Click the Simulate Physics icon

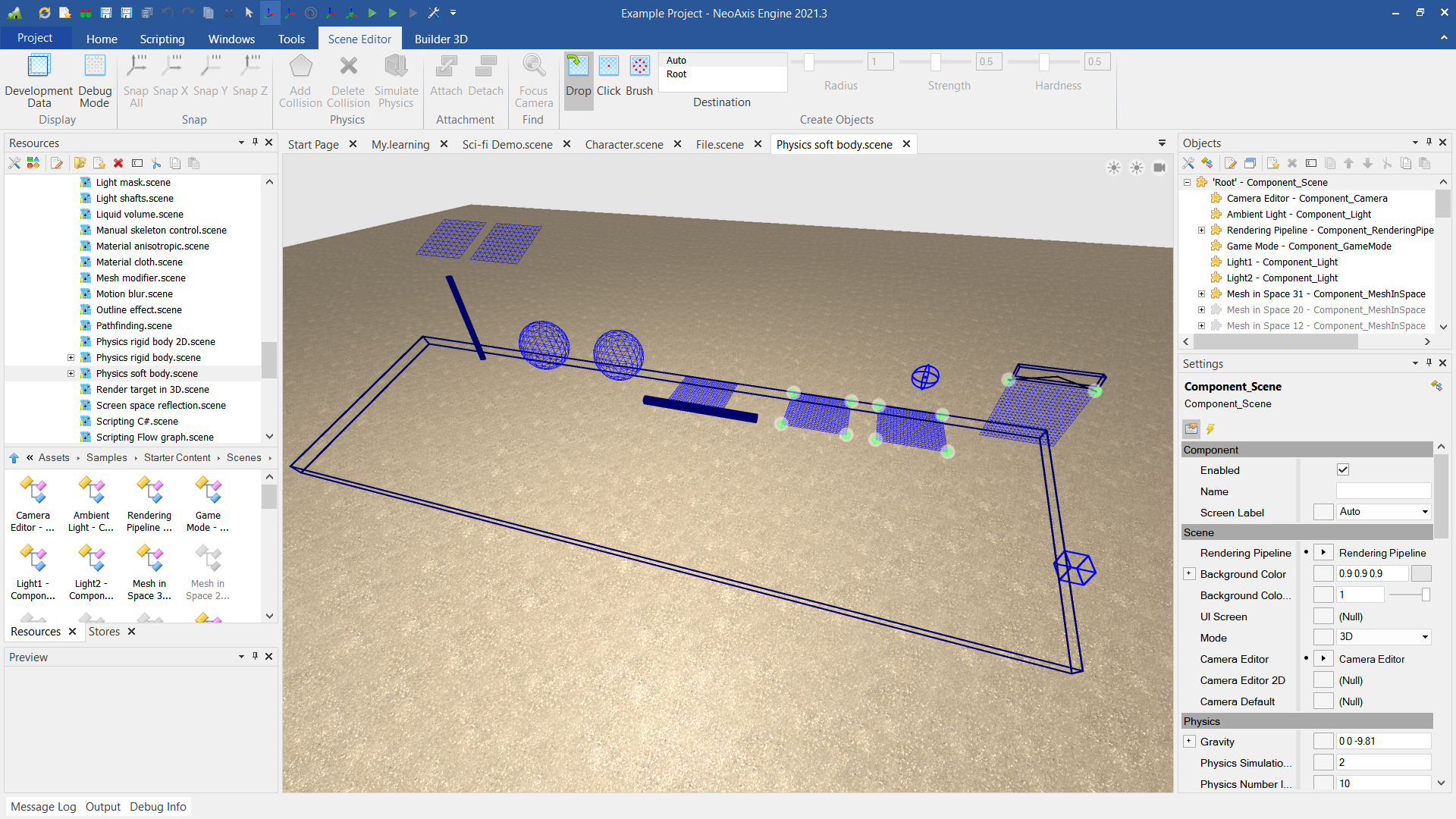[396, 66]
